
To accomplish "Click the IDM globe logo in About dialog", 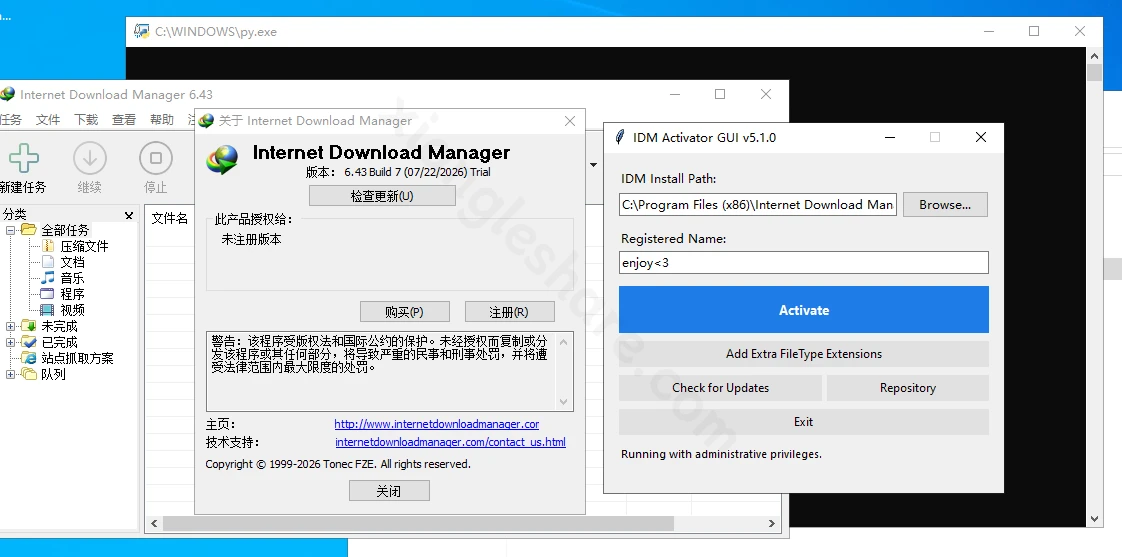I will click(x=222, y=160).
